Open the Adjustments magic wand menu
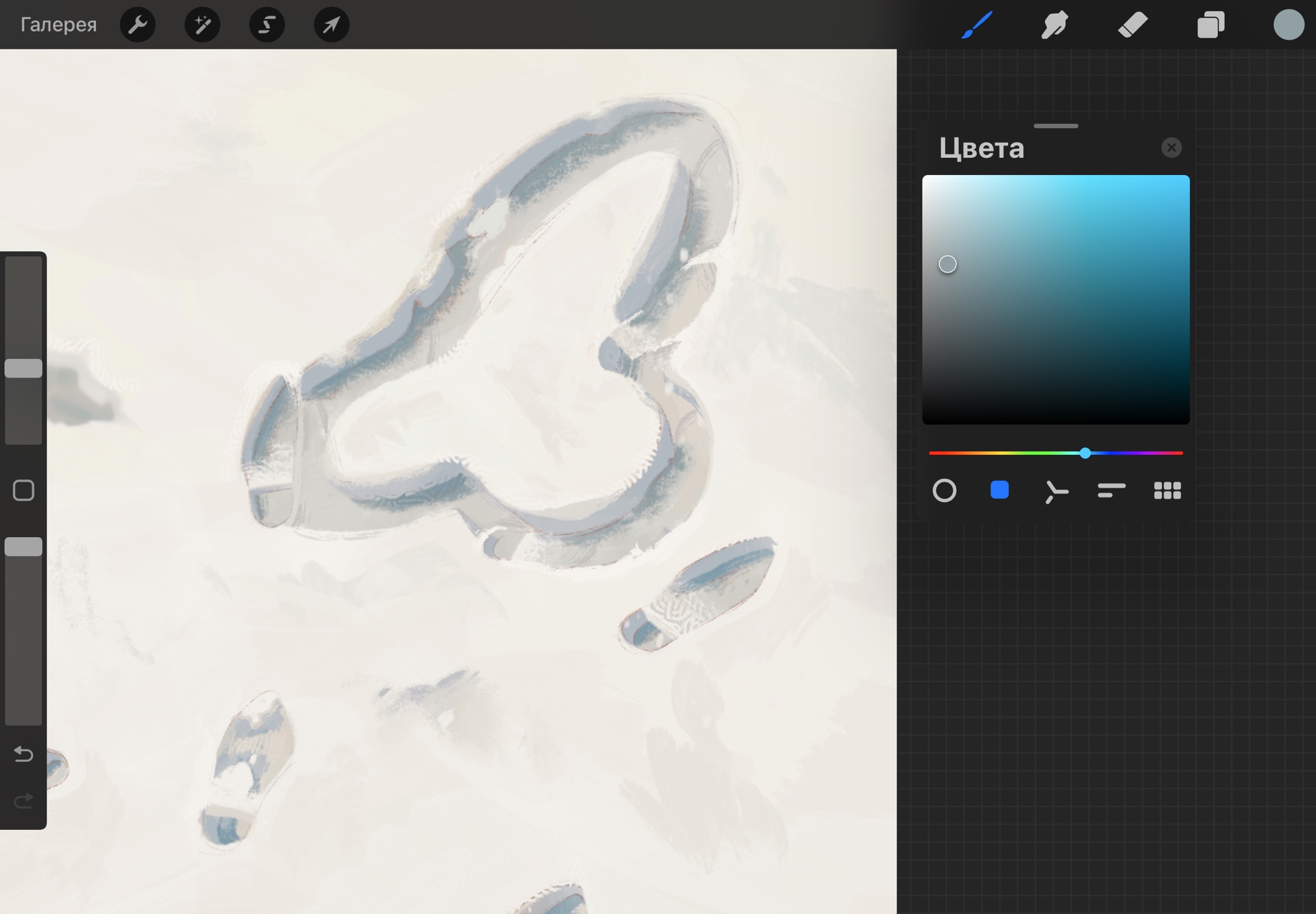The width and height of the screenshot is (1316, 914). click(x=202, y=25)
